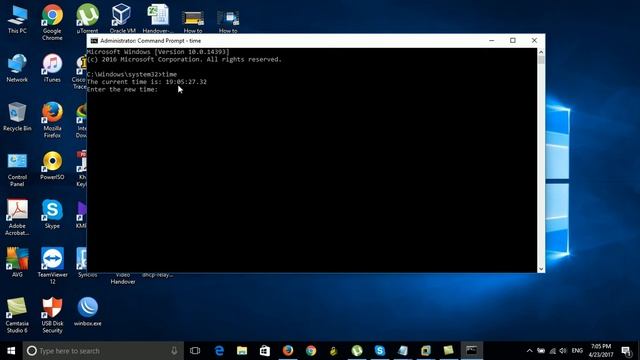The width and height of the screenshot is (640, 360).
Task: Launch TeamViewer 12 desktop shortcut
Action: [x=52, y=266]
